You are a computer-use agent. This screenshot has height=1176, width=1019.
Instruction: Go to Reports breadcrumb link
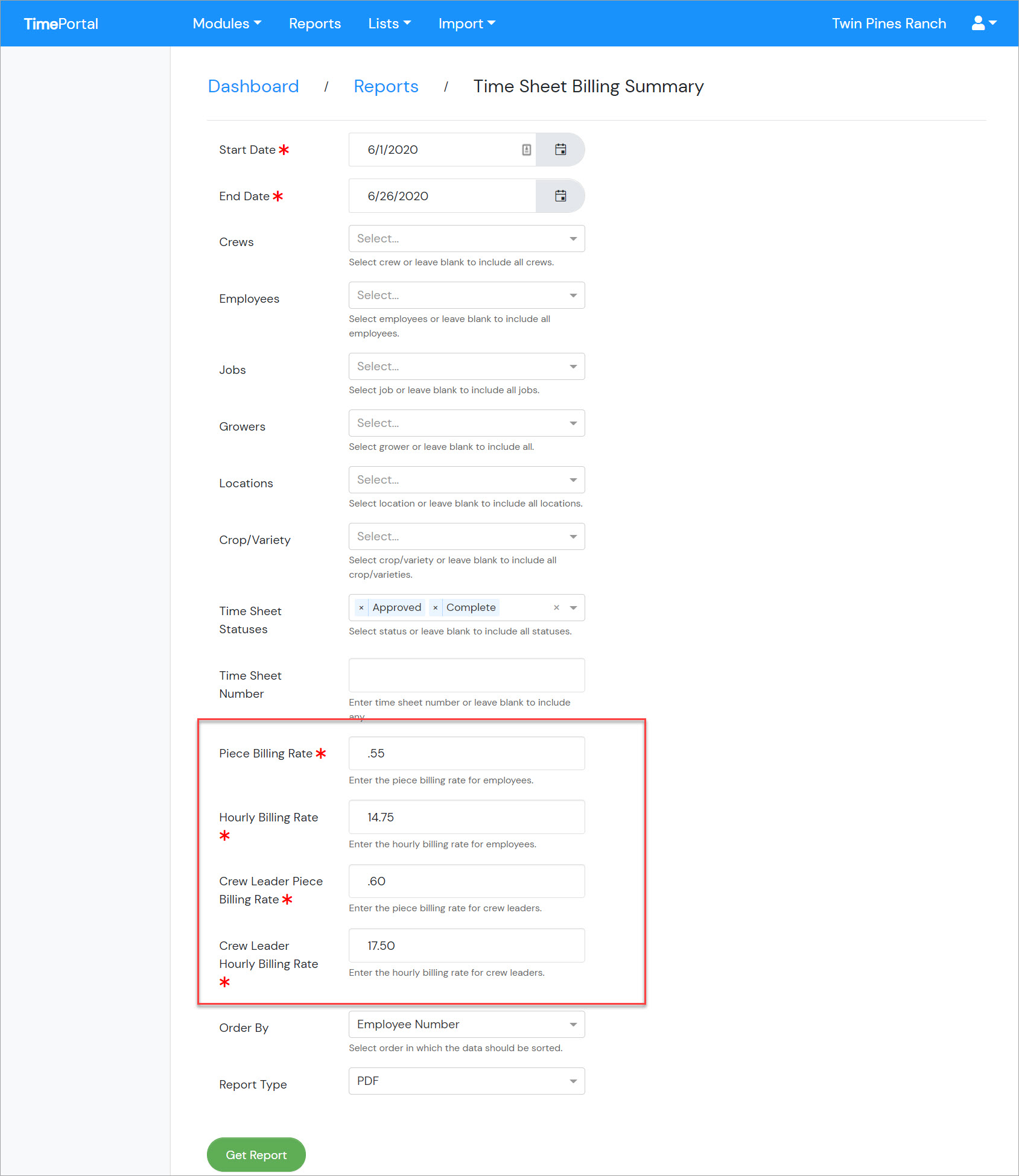(x=386, y=86)
